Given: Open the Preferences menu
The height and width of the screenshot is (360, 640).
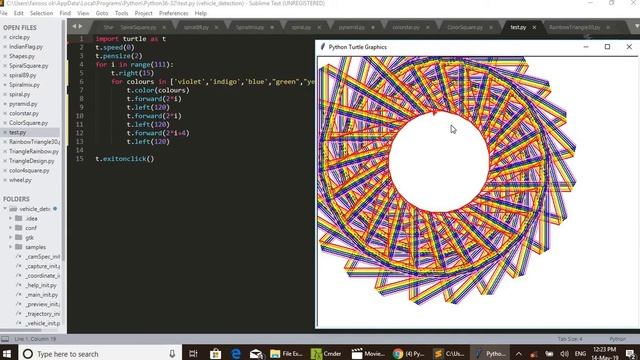Looking at the screenshot, I should click(173, 13).
